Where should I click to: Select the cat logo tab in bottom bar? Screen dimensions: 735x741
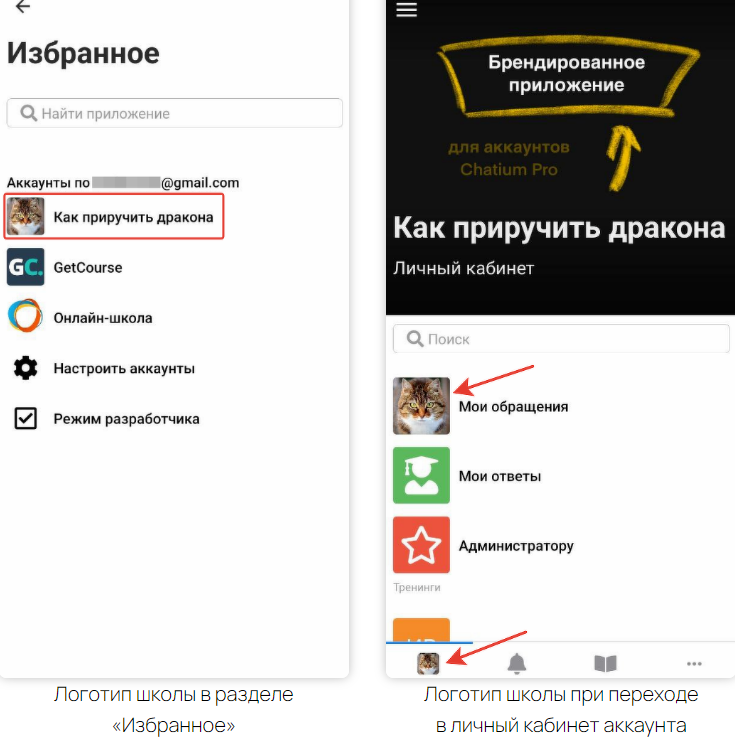(x=428, y=663)
